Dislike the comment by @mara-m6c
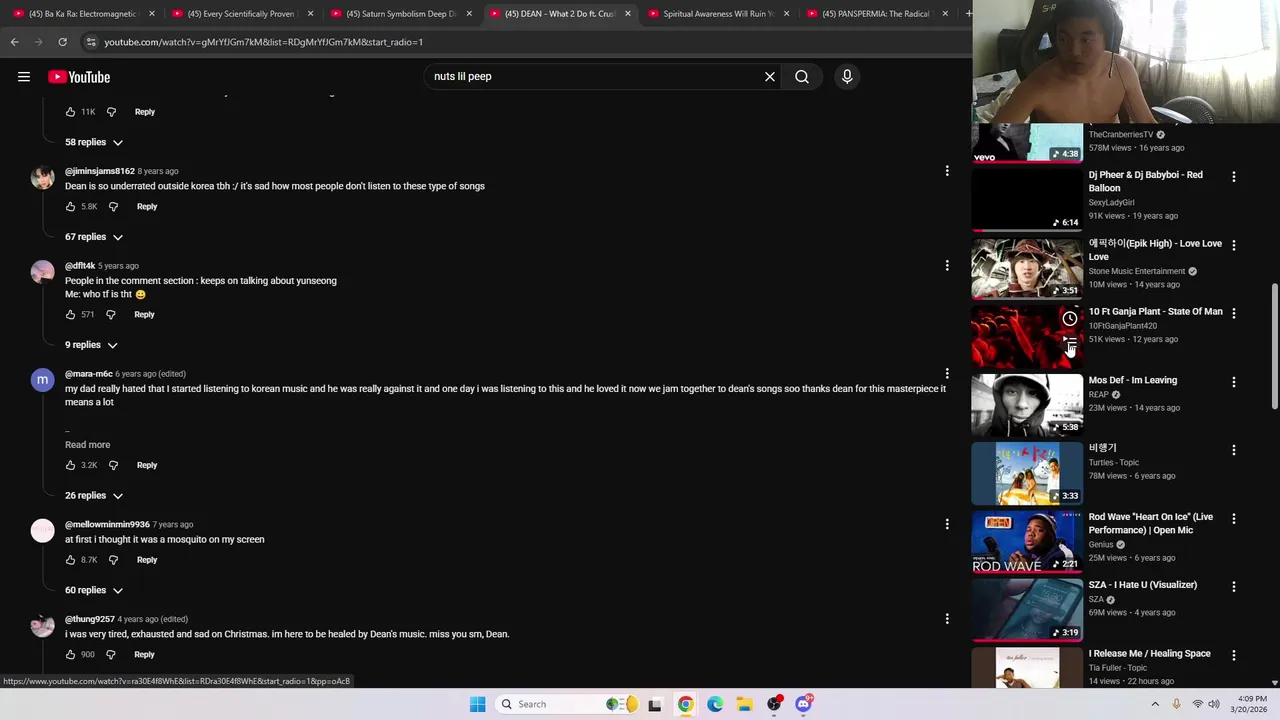This screenshot has height=720, width=1280. [113, 465]
